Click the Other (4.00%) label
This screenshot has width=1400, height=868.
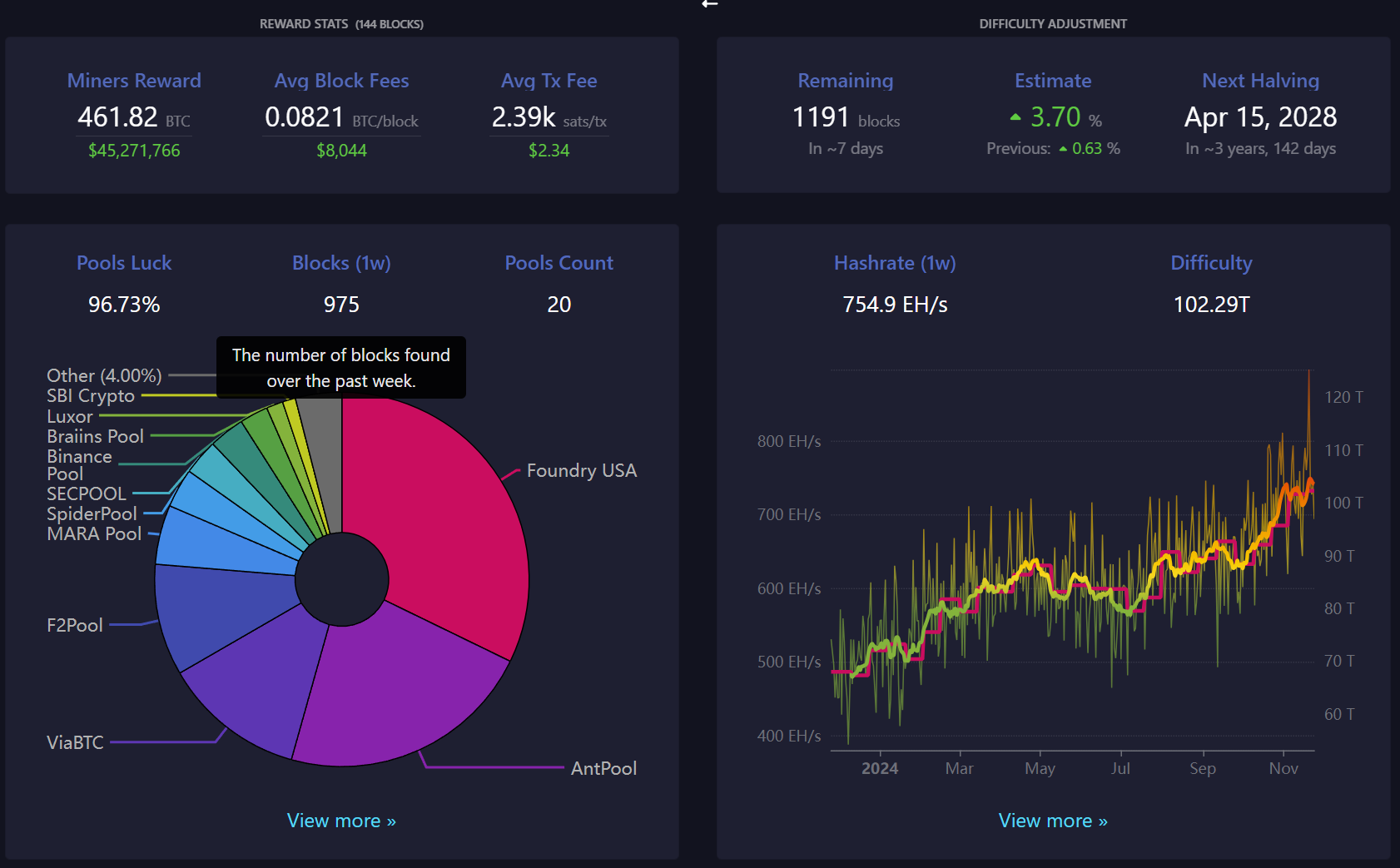pos(104,375)
